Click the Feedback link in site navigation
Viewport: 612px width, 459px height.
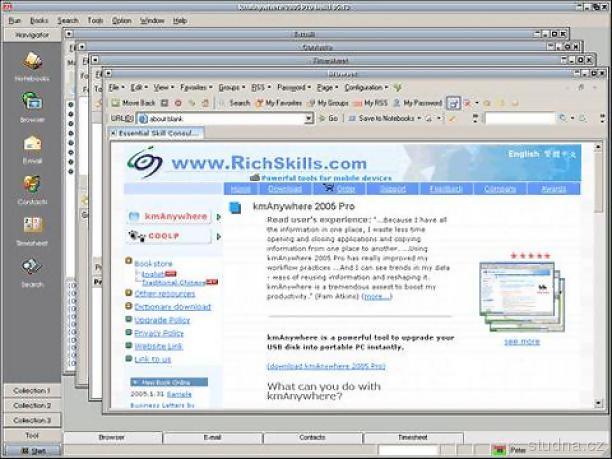click(x=446, y=189)
